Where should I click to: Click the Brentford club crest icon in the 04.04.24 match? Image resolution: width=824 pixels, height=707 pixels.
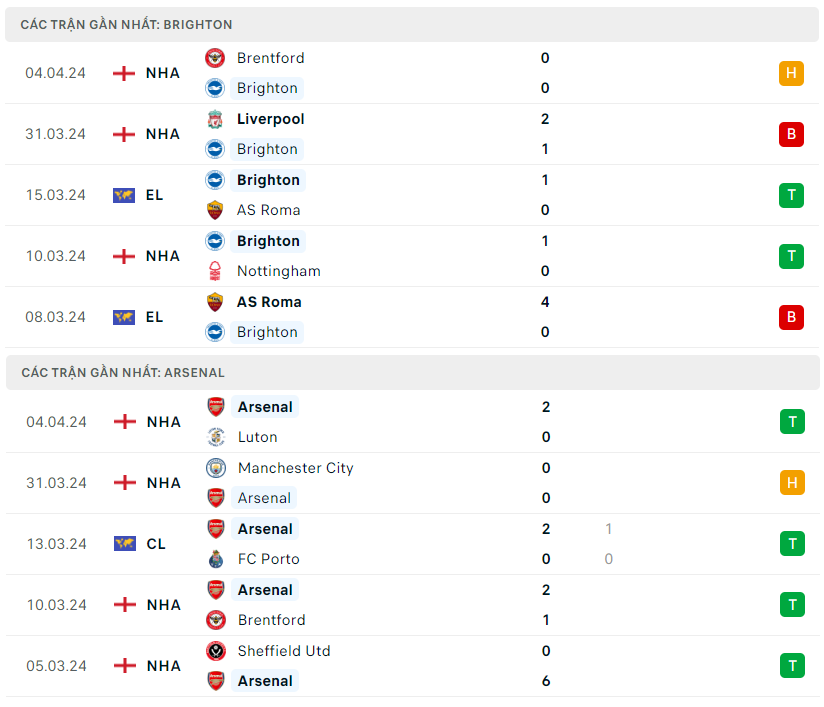click(x=215, y=58)
